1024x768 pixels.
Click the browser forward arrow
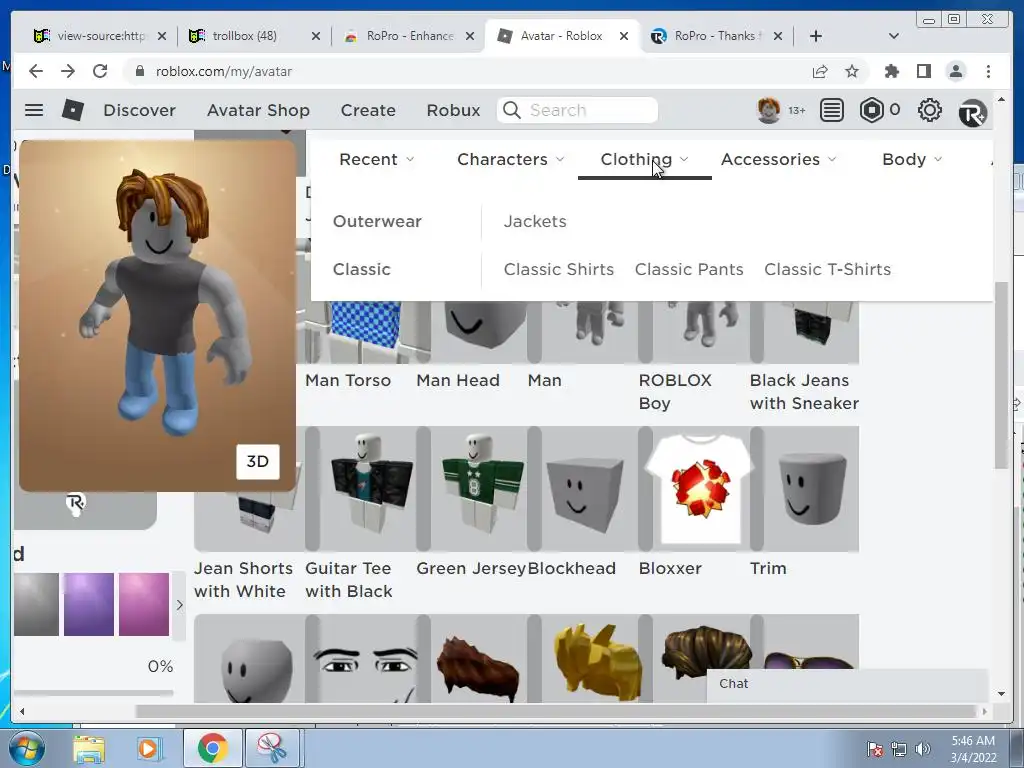pos(68,71)
